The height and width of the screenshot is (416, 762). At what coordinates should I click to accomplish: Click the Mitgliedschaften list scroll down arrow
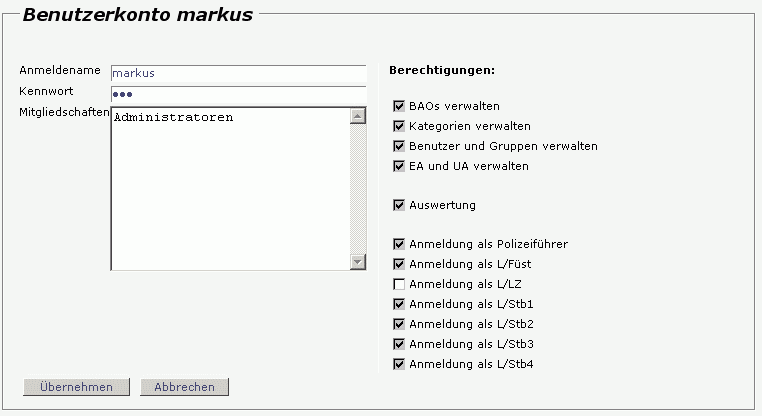point(358,262)
